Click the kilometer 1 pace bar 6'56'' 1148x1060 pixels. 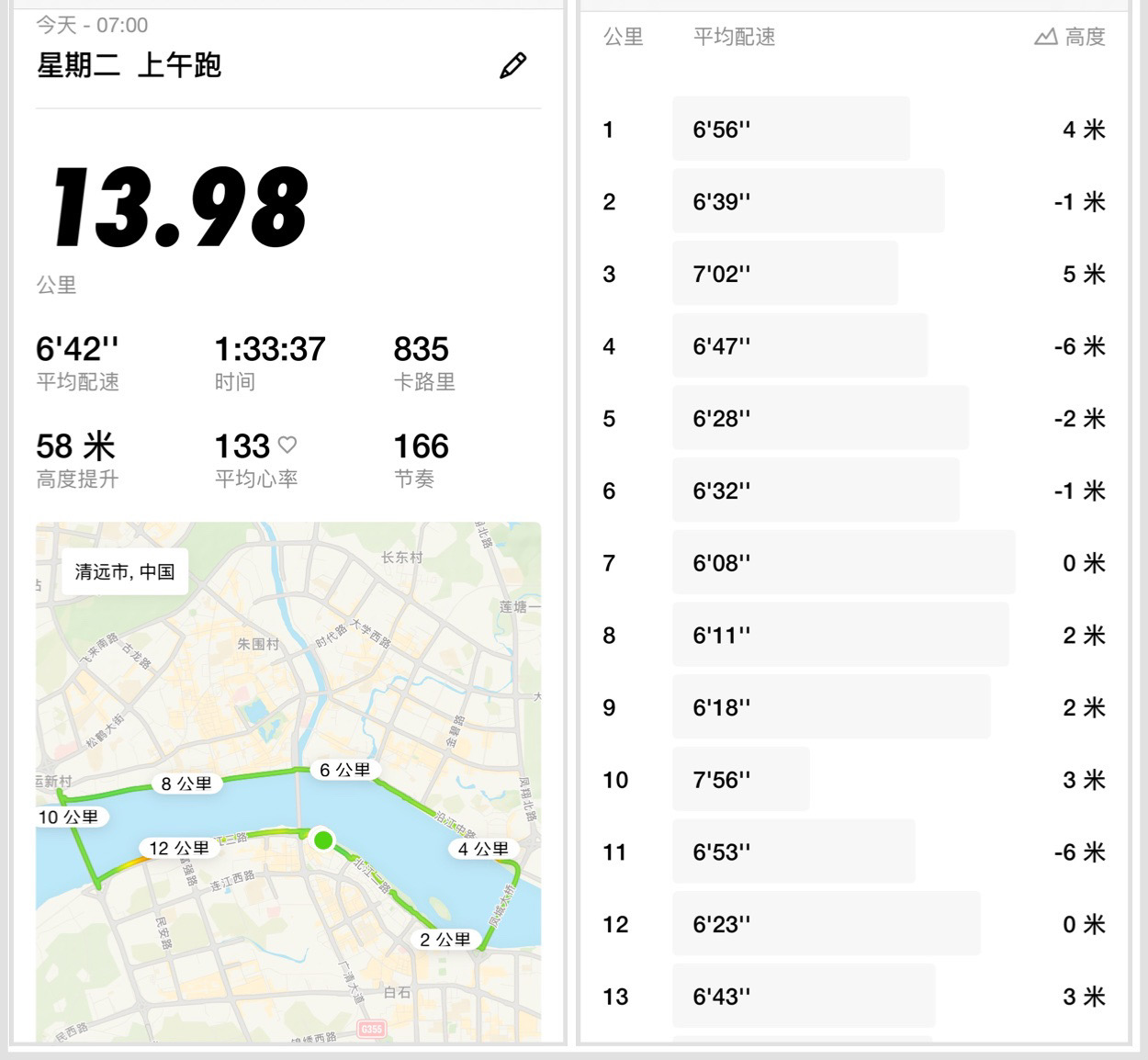[x=791, y=129]
